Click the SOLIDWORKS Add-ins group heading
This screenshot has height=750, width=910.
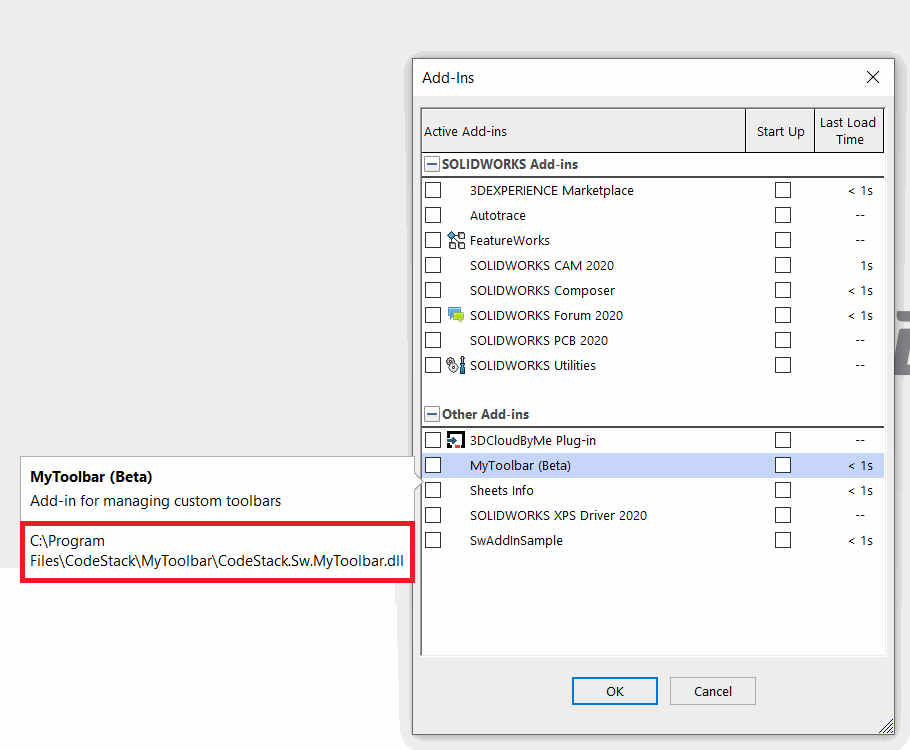click(510, 164)
